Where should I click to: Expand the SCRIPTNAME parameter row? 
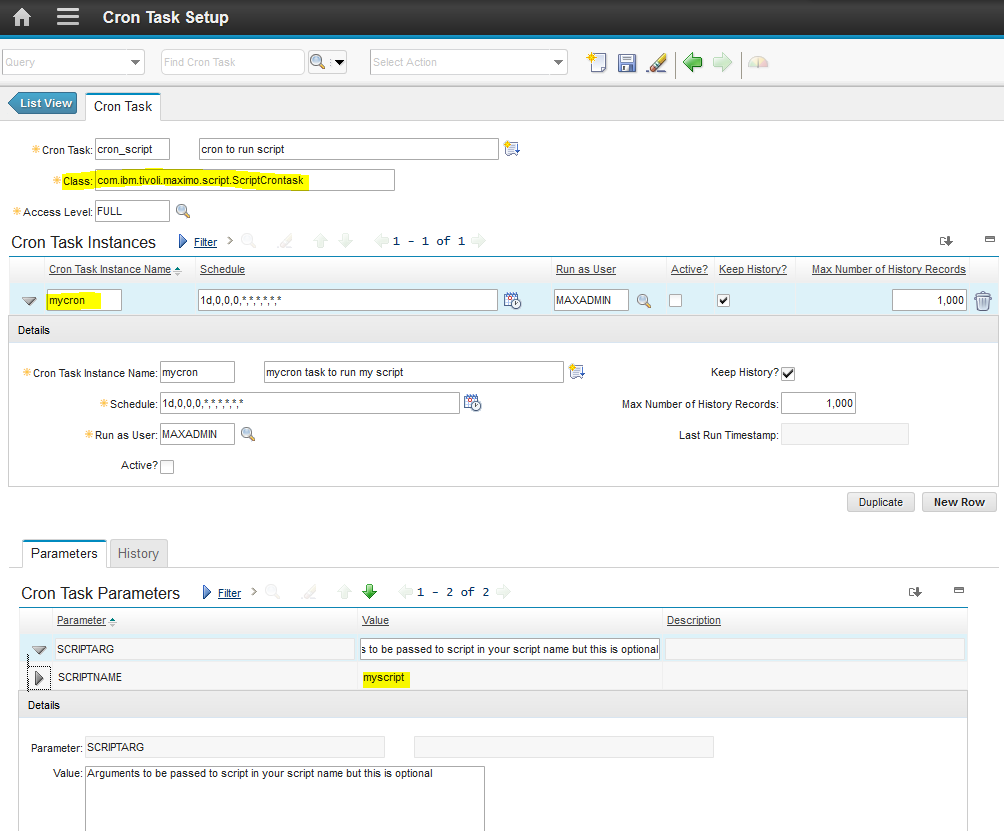[x=39, y=677]
